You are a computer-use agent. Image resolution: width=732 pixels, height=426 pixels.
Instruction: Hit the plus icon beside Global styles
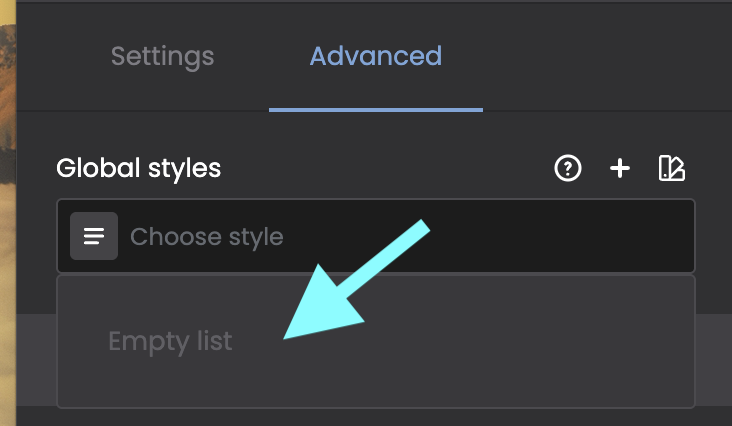[x=620, y=169]
